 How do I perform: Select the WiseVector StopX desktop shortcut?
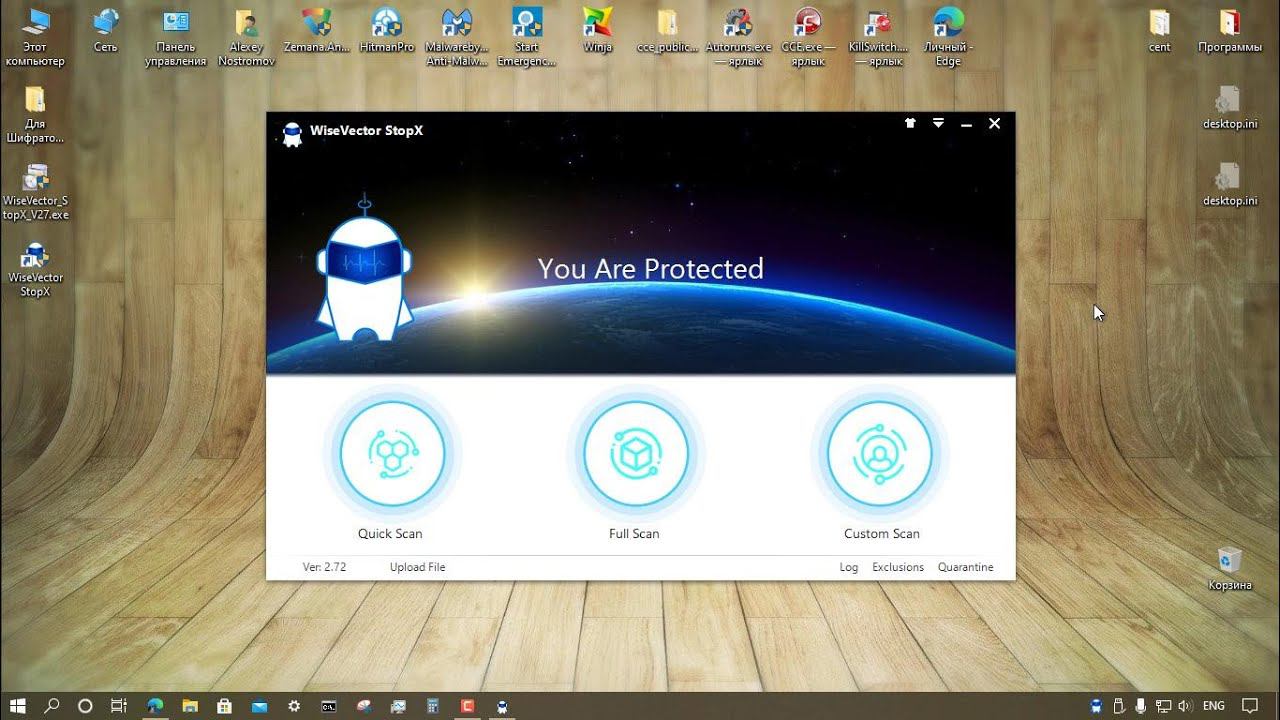click(35, 270)
